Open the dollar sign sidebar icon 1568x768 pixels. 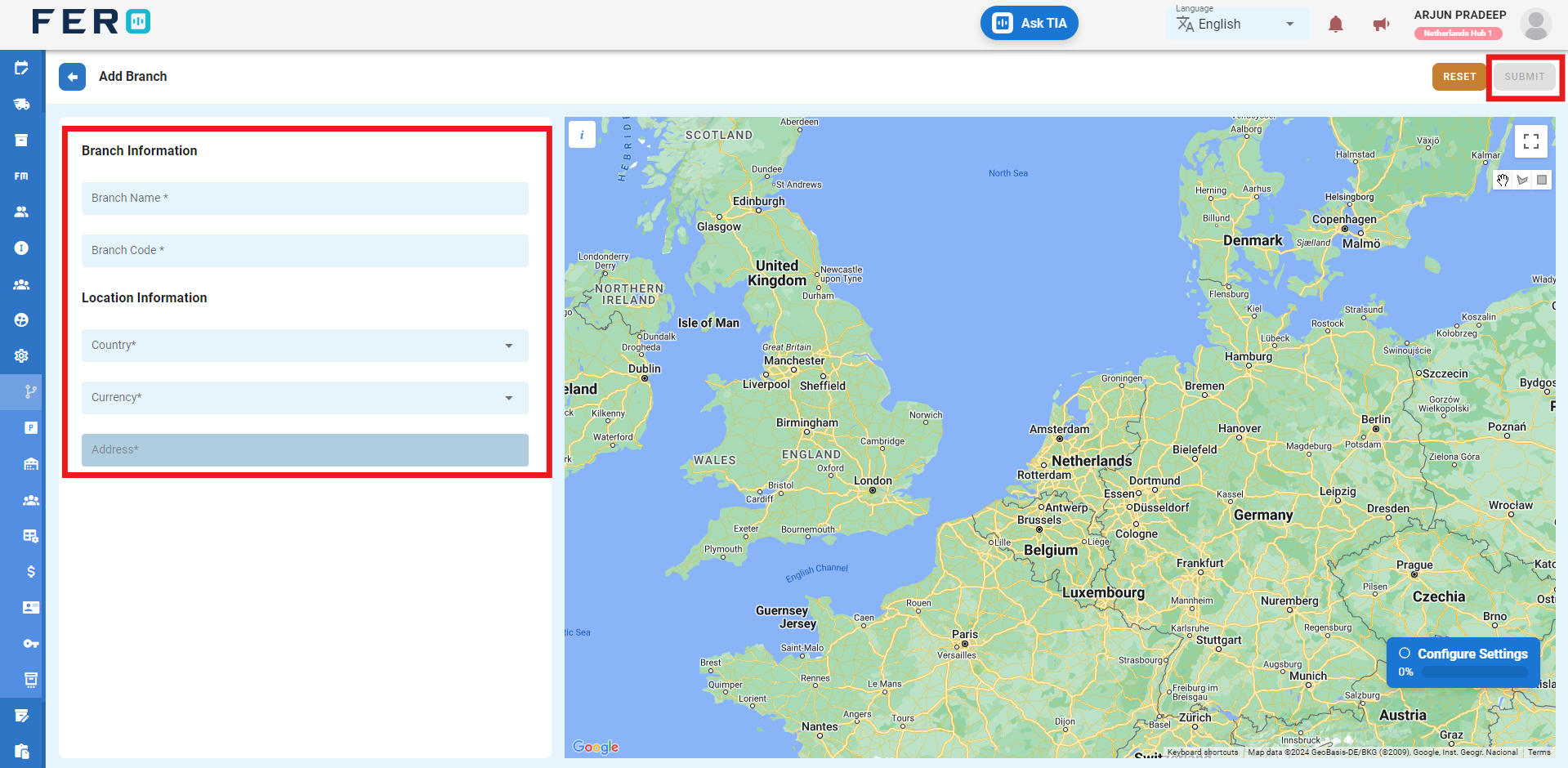31,571
